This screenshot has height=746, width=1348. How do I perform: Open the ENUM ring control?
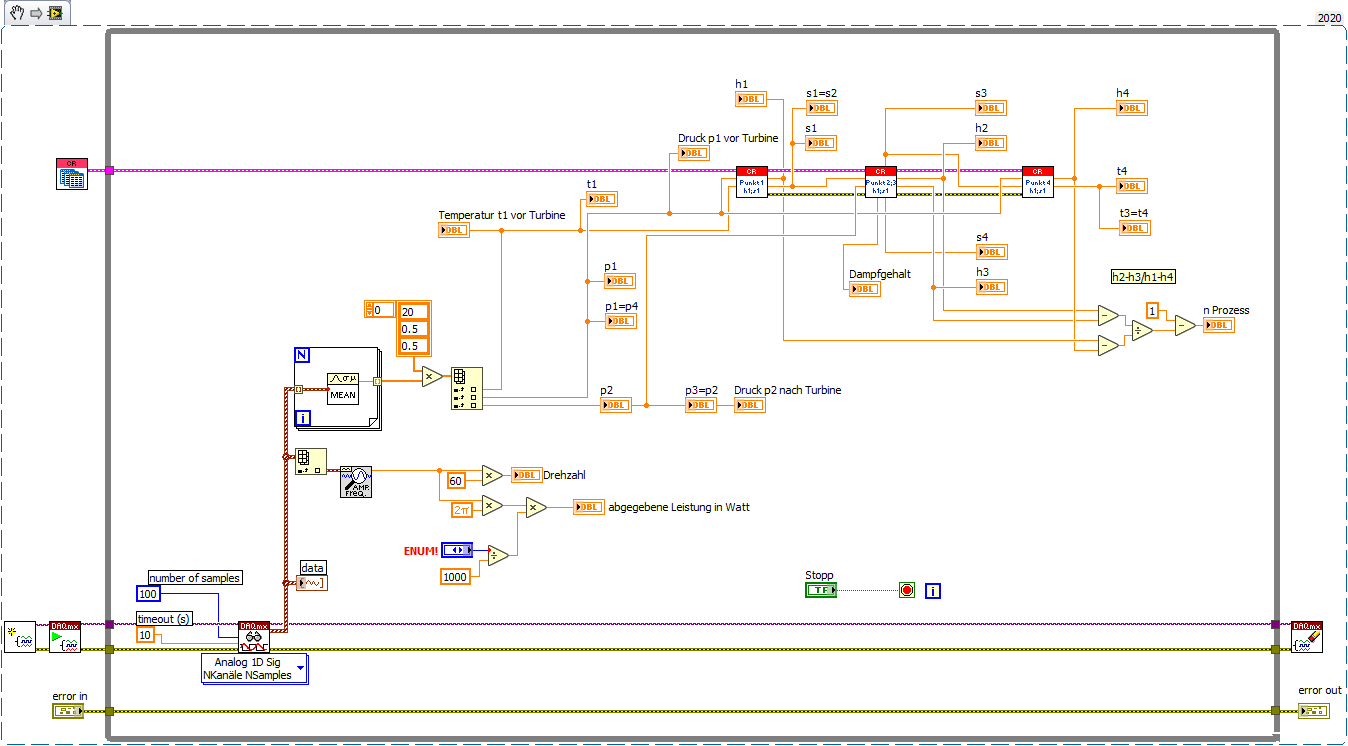pos(457,550)
